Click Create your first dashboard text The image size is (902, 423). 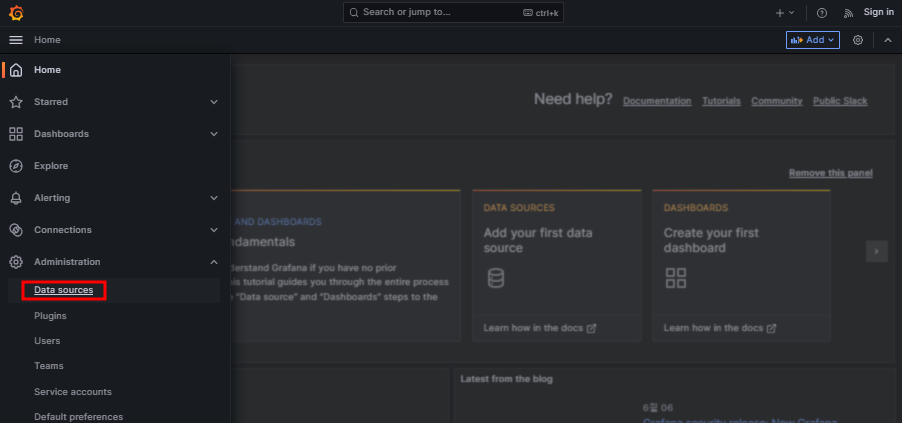711,241
